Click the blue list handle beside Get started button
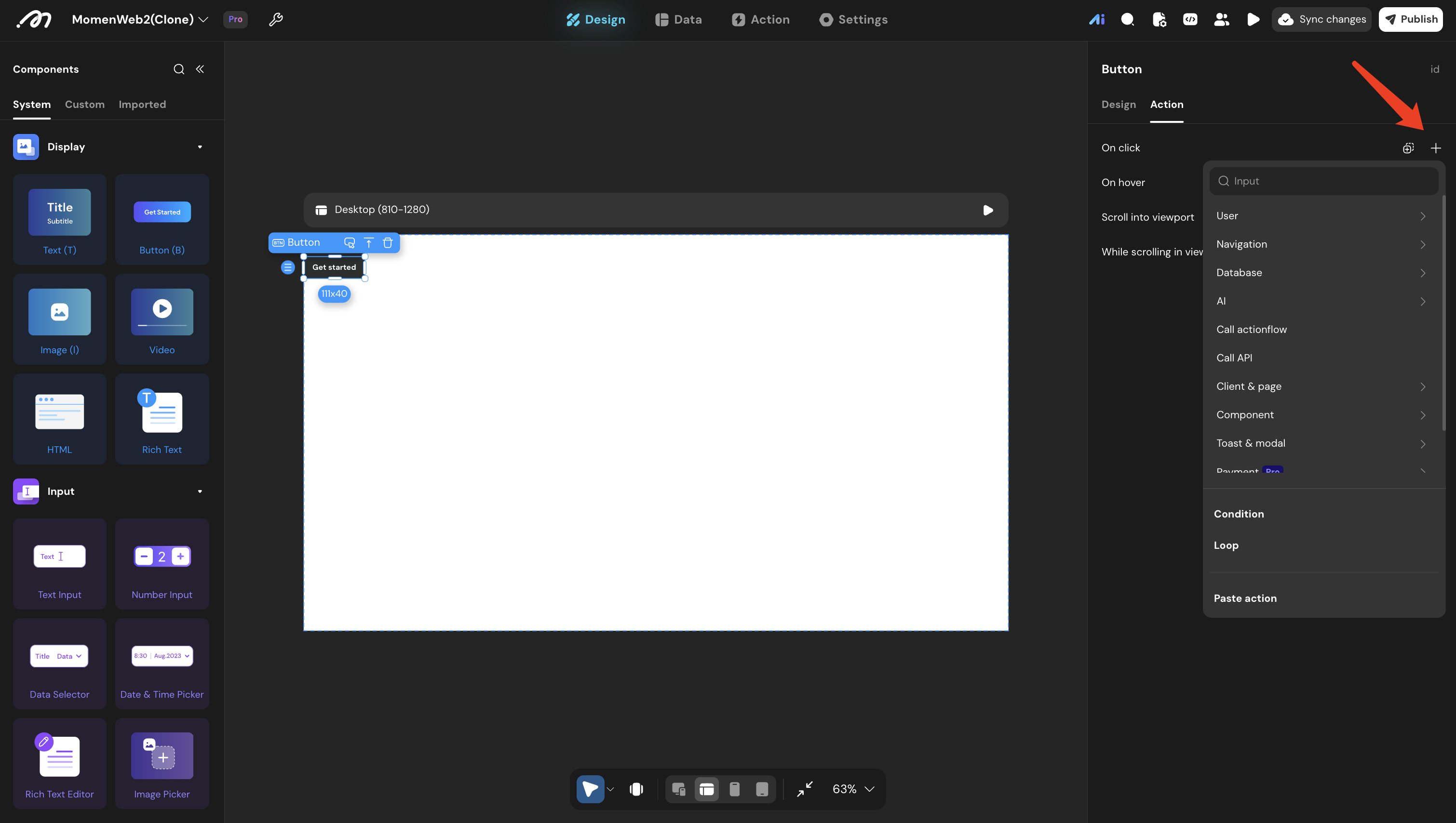Viewport: 1456px width, 823px height. (x=288, y=267)
